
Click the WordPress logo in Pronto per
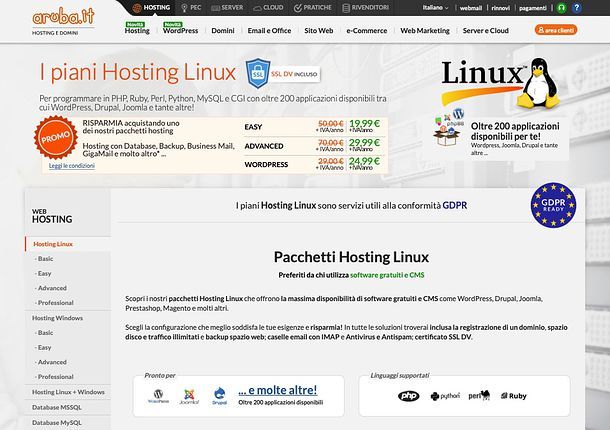click(158, 396)
